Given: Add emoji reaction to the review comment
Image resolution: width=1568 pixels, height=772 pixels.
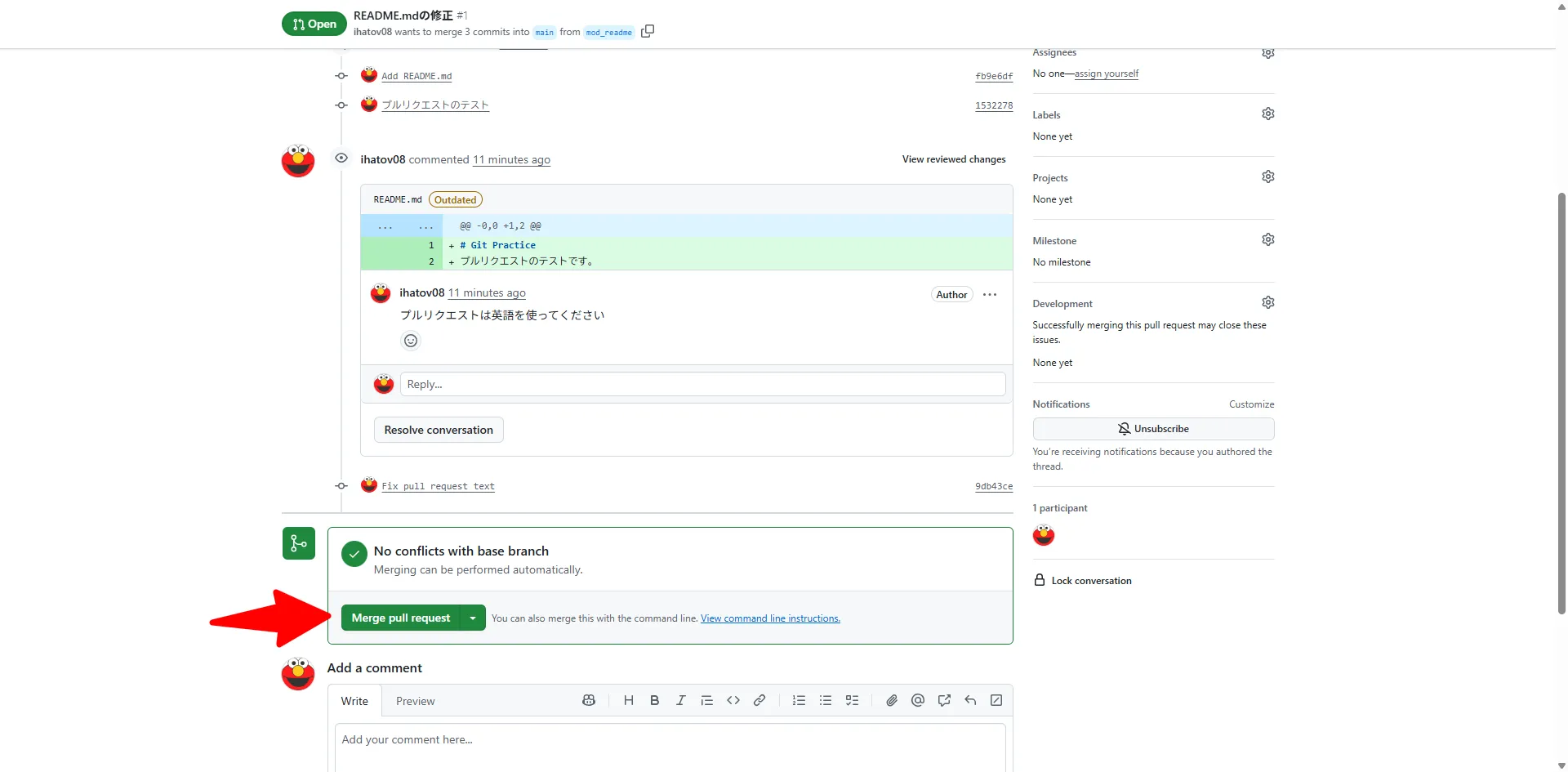Looking at the screenshot, I should (411, 341).
